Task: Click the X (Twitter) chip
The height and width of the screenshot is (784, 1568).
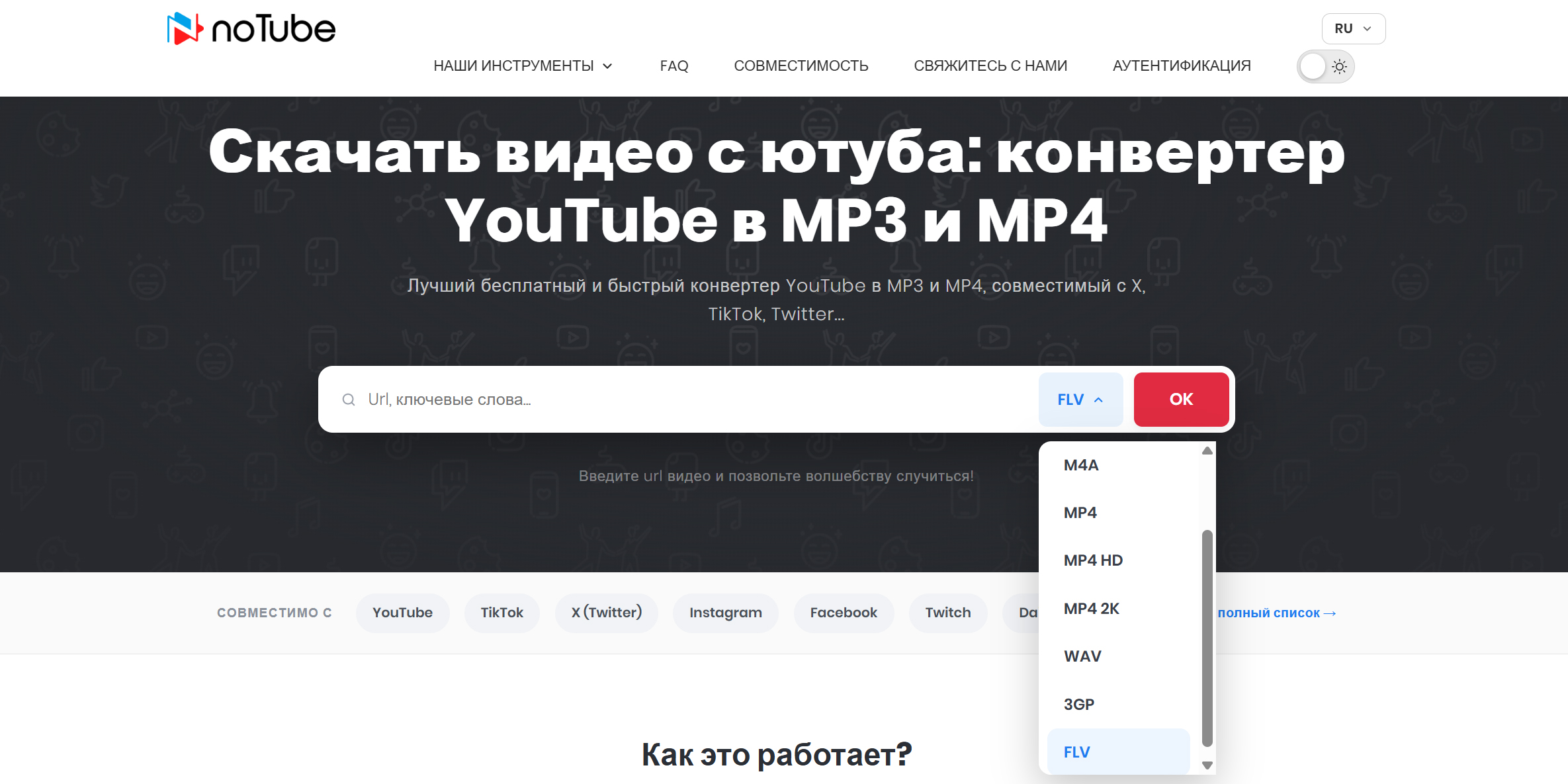Action: (607, 613)
